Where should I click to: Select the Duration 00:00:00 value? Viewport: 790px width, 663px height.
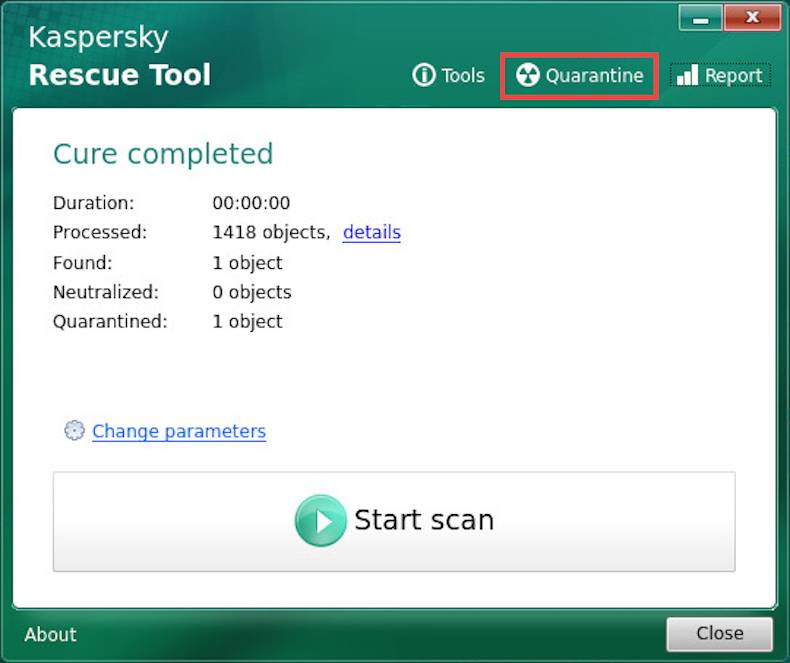251,203
